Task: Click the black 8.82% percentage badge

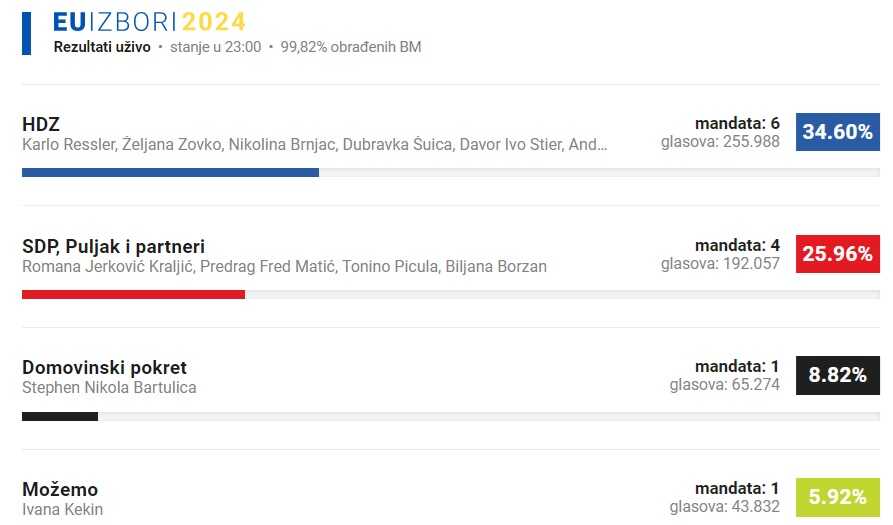Action: tap(837, 376)
